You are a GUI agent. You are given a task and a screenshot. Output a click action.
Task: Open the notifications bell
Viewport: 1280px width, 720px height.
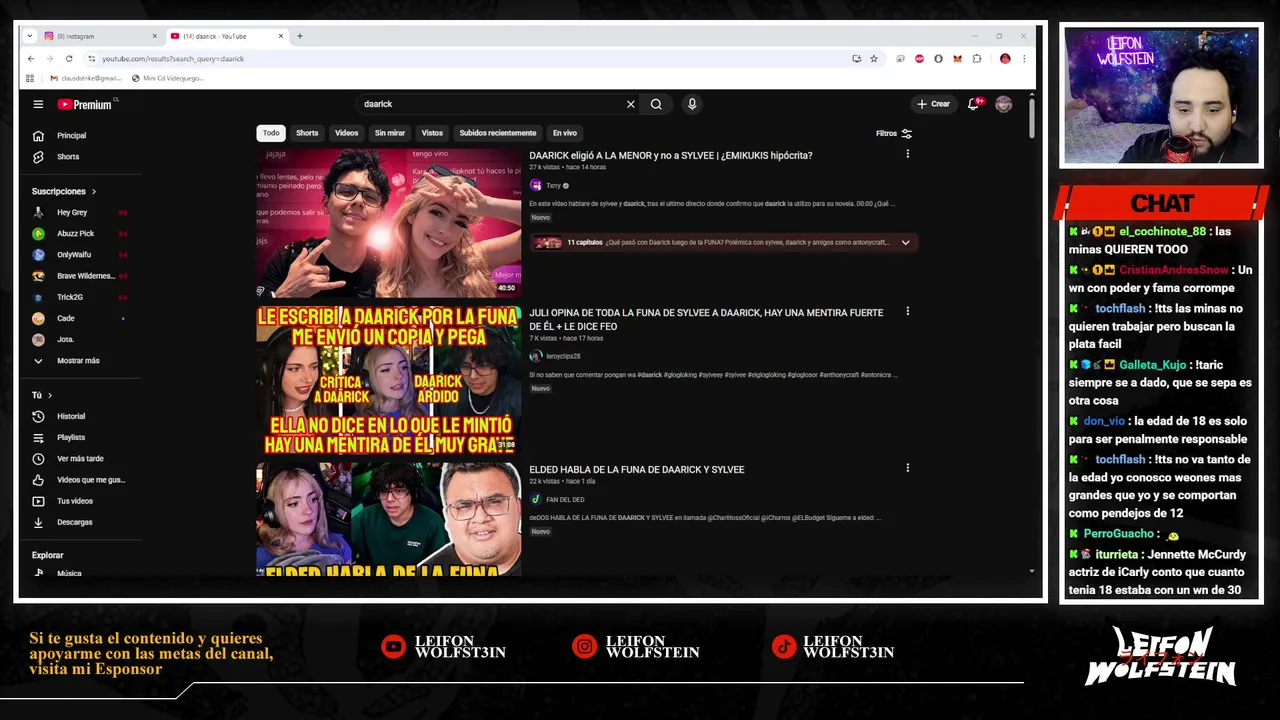point(973,104)
